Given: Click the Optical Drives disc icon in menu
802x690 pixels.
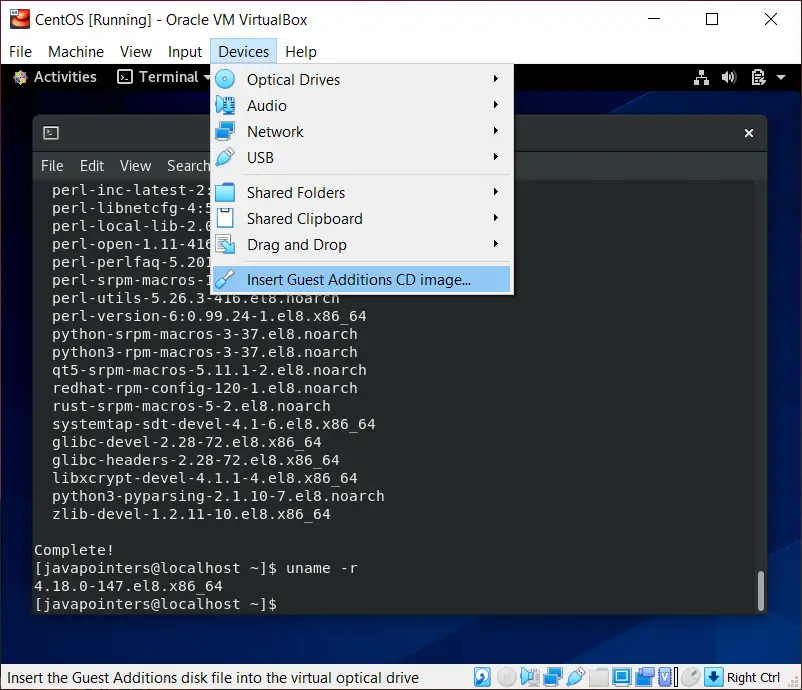Looking at the screenshot, I should tap(225, 79).
